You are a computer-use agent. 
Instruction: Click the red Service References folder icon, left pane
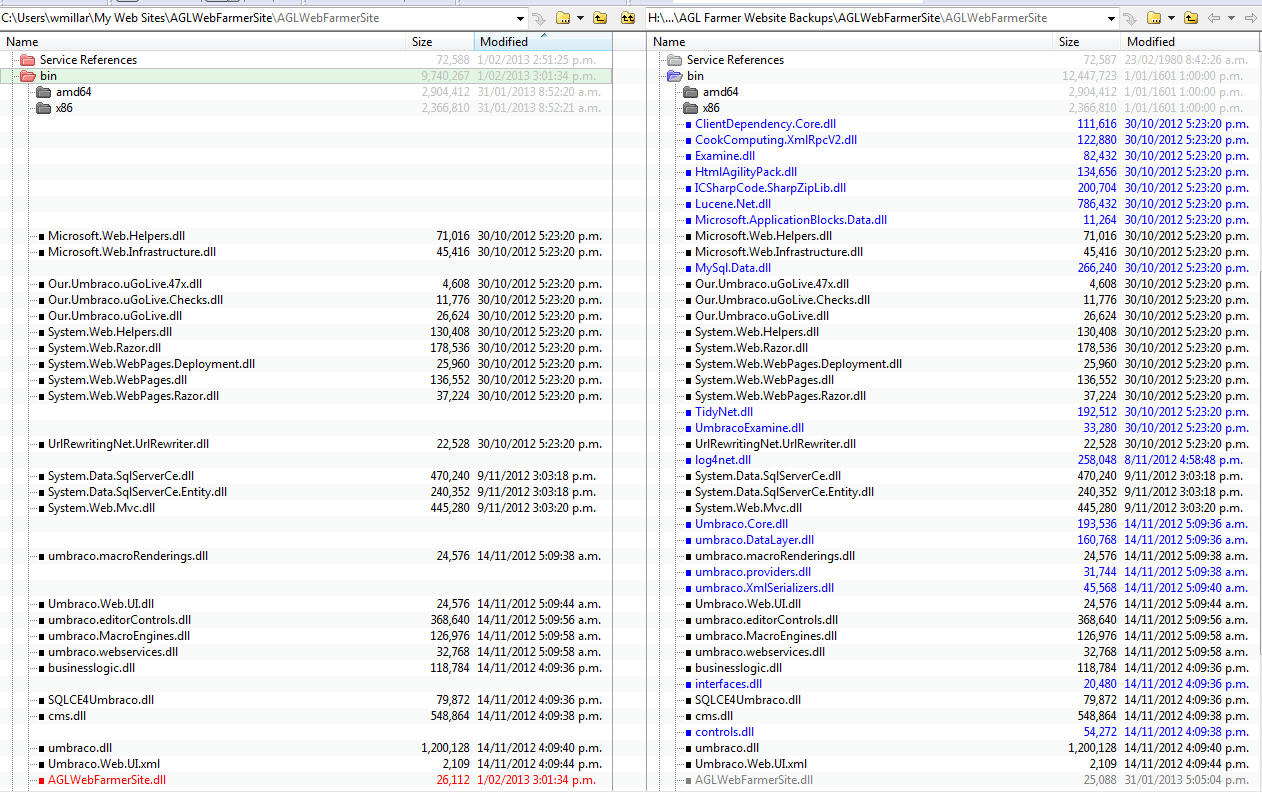pos(28,60)
